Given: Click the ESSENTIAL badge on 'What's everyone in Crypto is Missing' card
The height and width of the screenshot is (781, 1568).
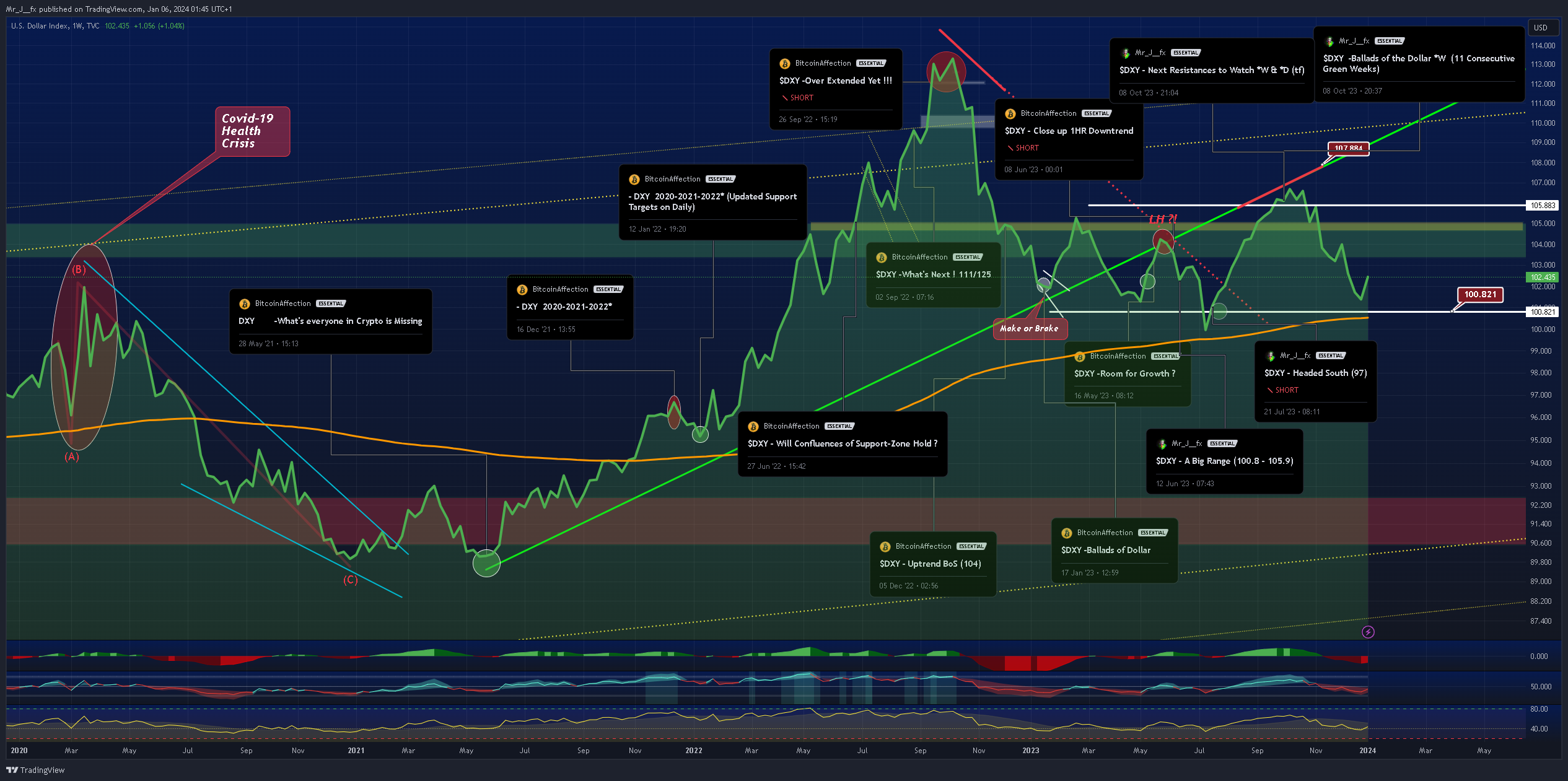Looking at the screenshot, I should pyautogui.click(x=331, y=304).
